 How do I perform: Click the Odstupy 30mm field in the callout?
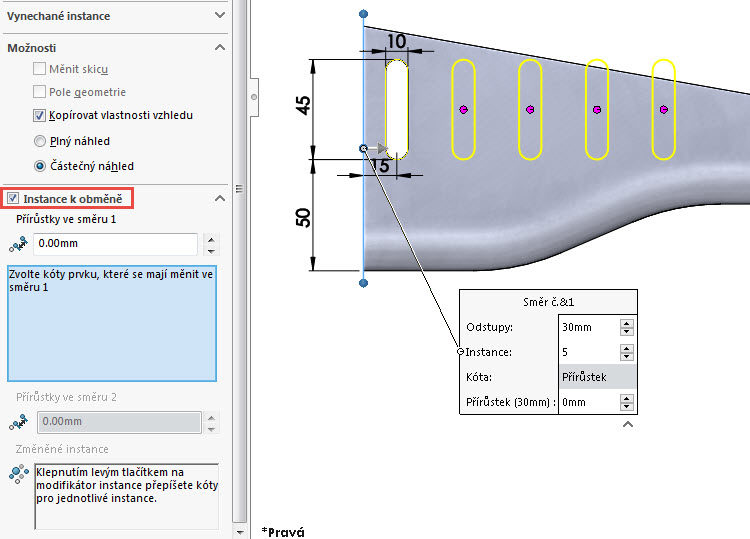pos(588,327)
